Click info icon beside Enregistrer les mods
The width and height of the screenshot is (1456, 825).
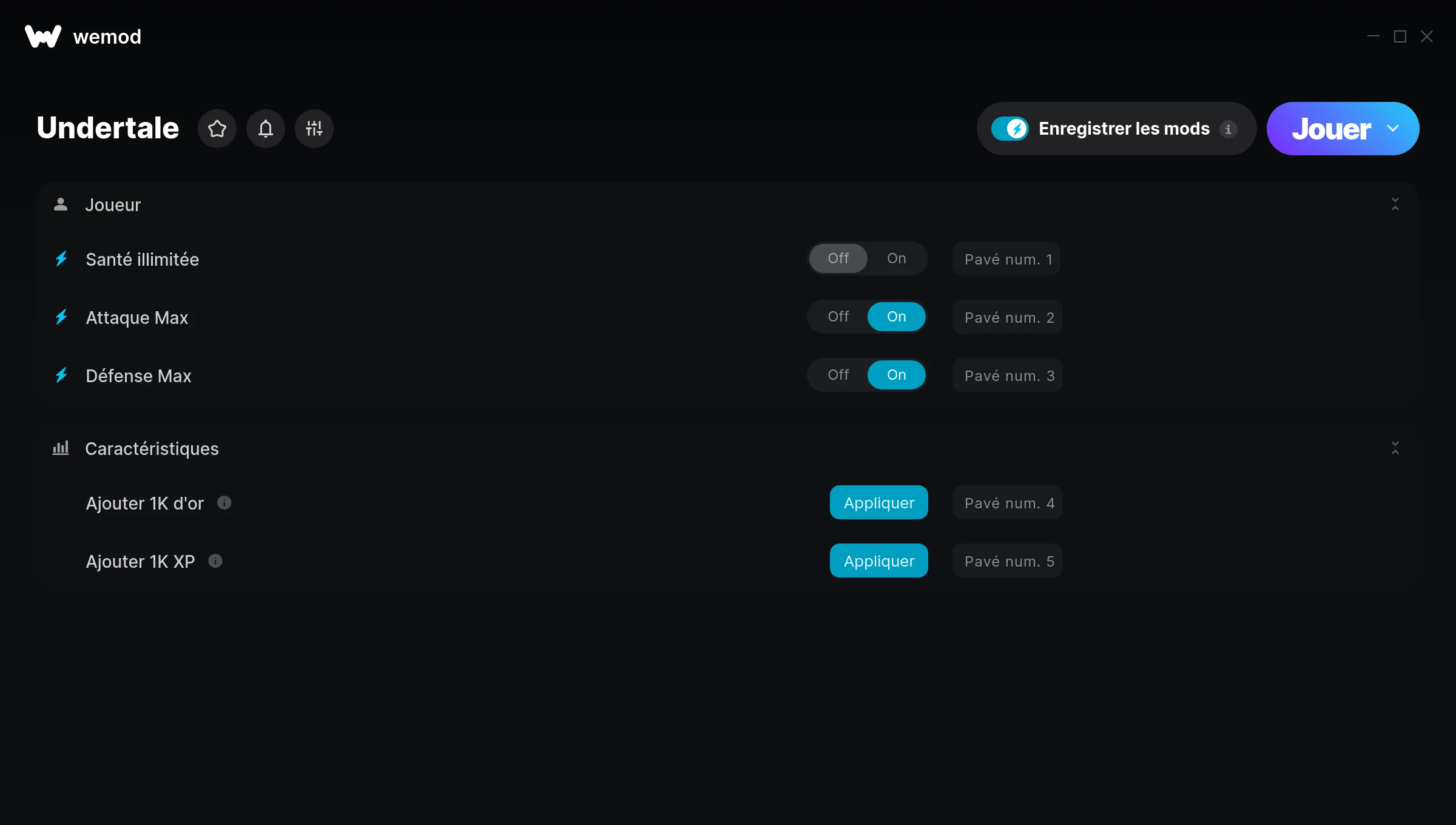[x=1228, y=129]
